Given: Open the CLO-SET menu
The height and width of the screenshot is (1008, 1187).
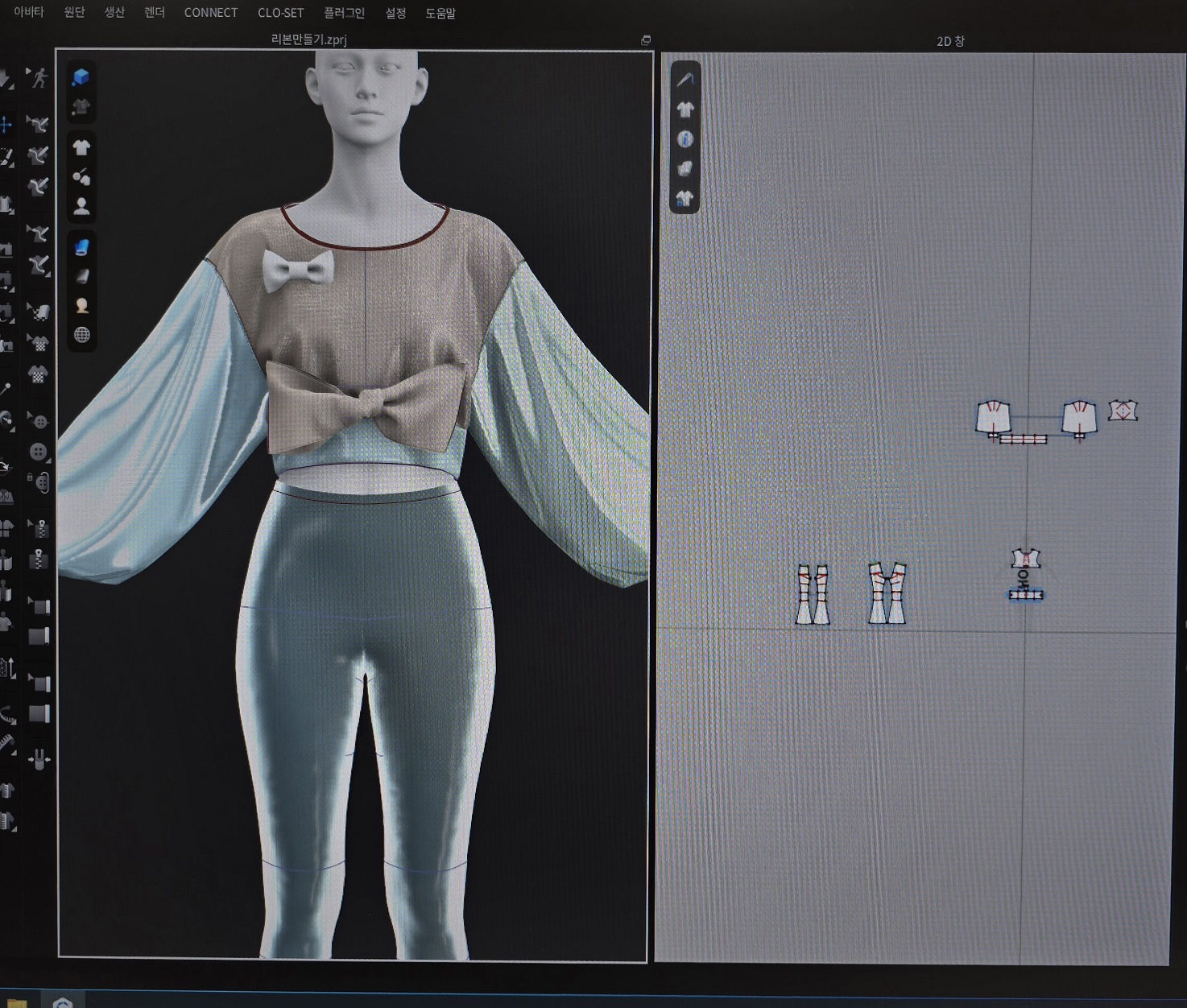Looking at the screenshot, I should (280, 13).
